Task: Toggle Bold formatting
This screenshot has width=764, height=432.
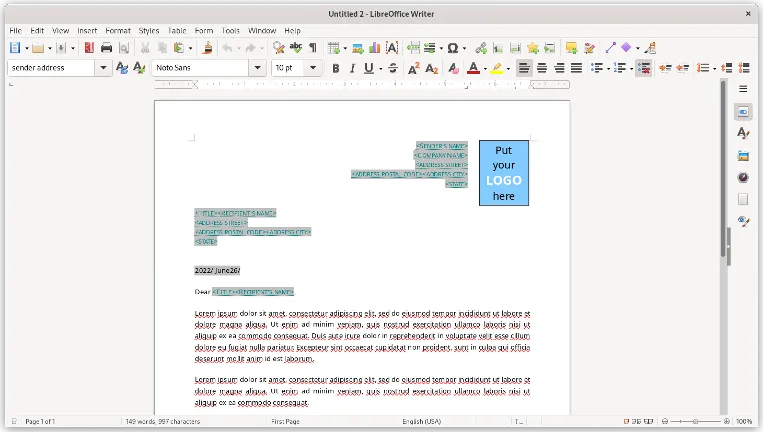Action: pyautogui.click(x=335, y=68)
